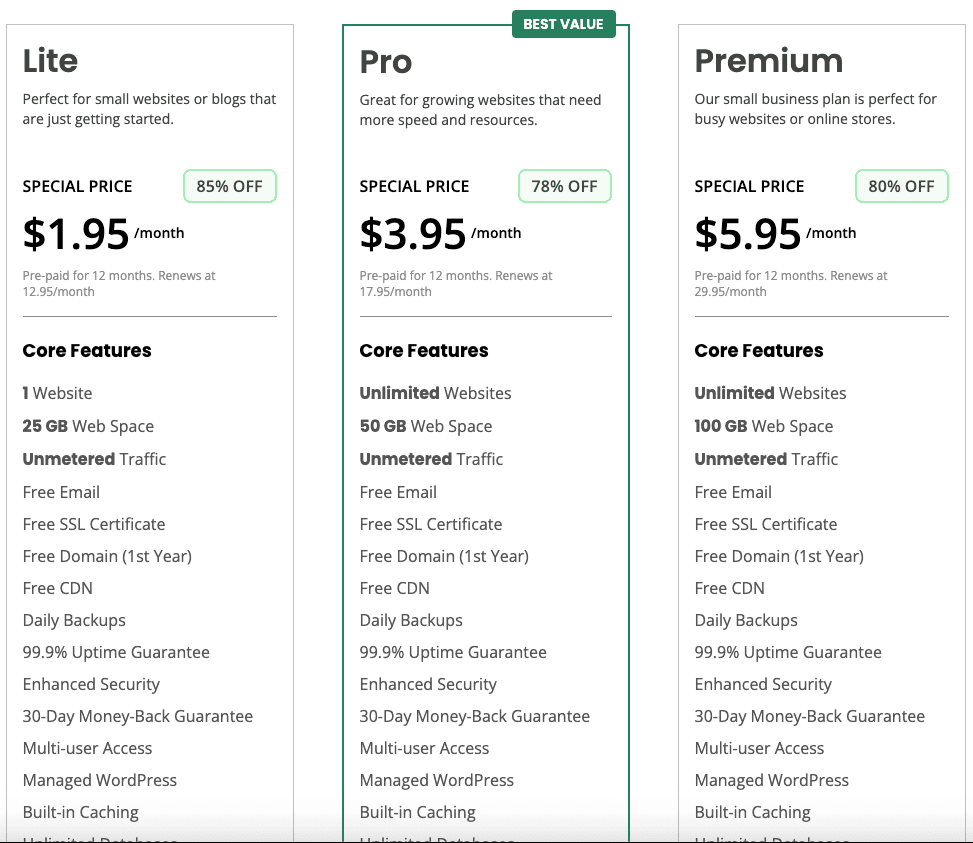
Task: Click 'Managed WordPress' in the Premium plan
Action: tap(772, 780)
